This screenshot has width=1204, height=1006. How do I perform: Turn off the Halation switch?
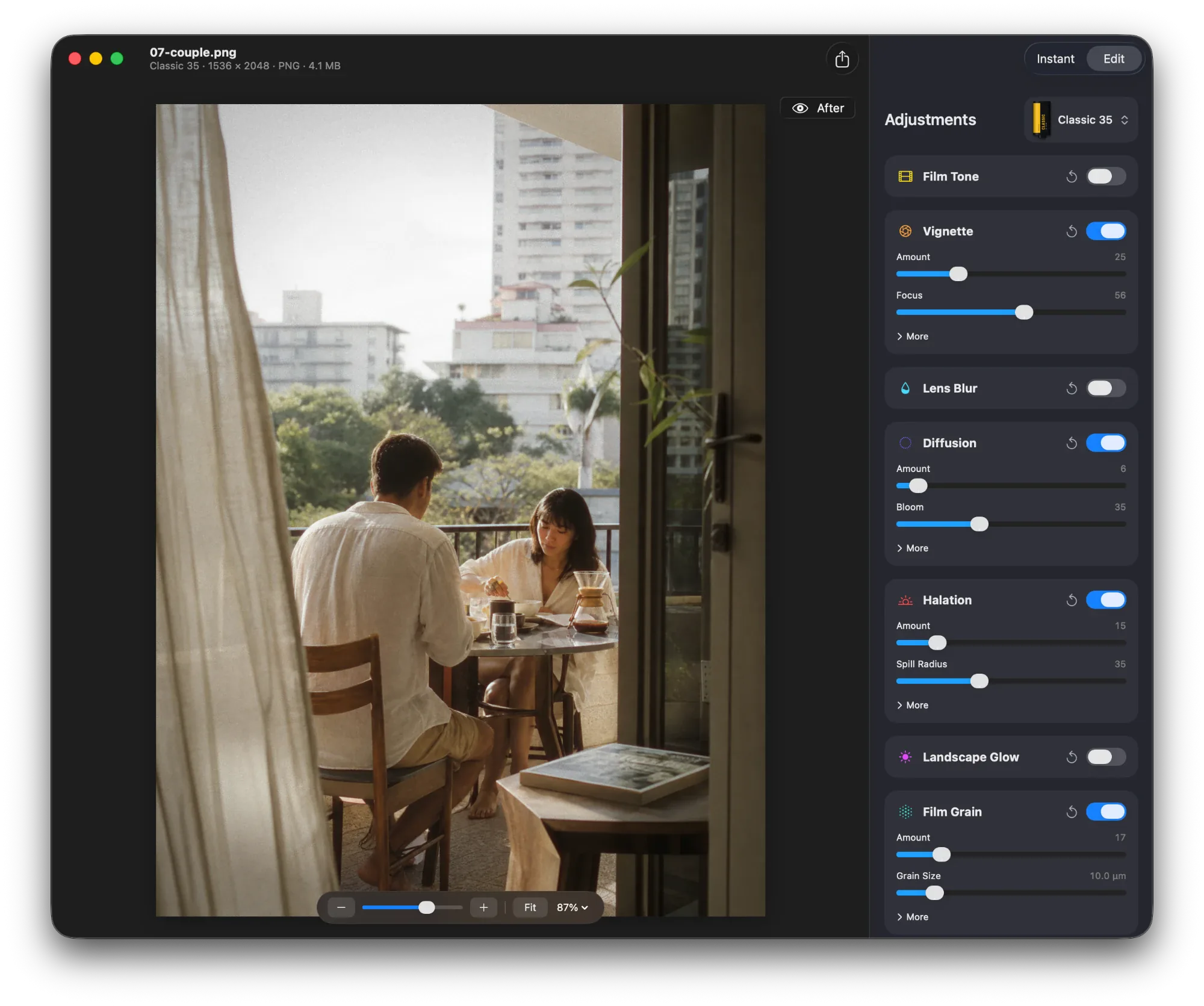pyautogui.click(x=1106, y=600)
